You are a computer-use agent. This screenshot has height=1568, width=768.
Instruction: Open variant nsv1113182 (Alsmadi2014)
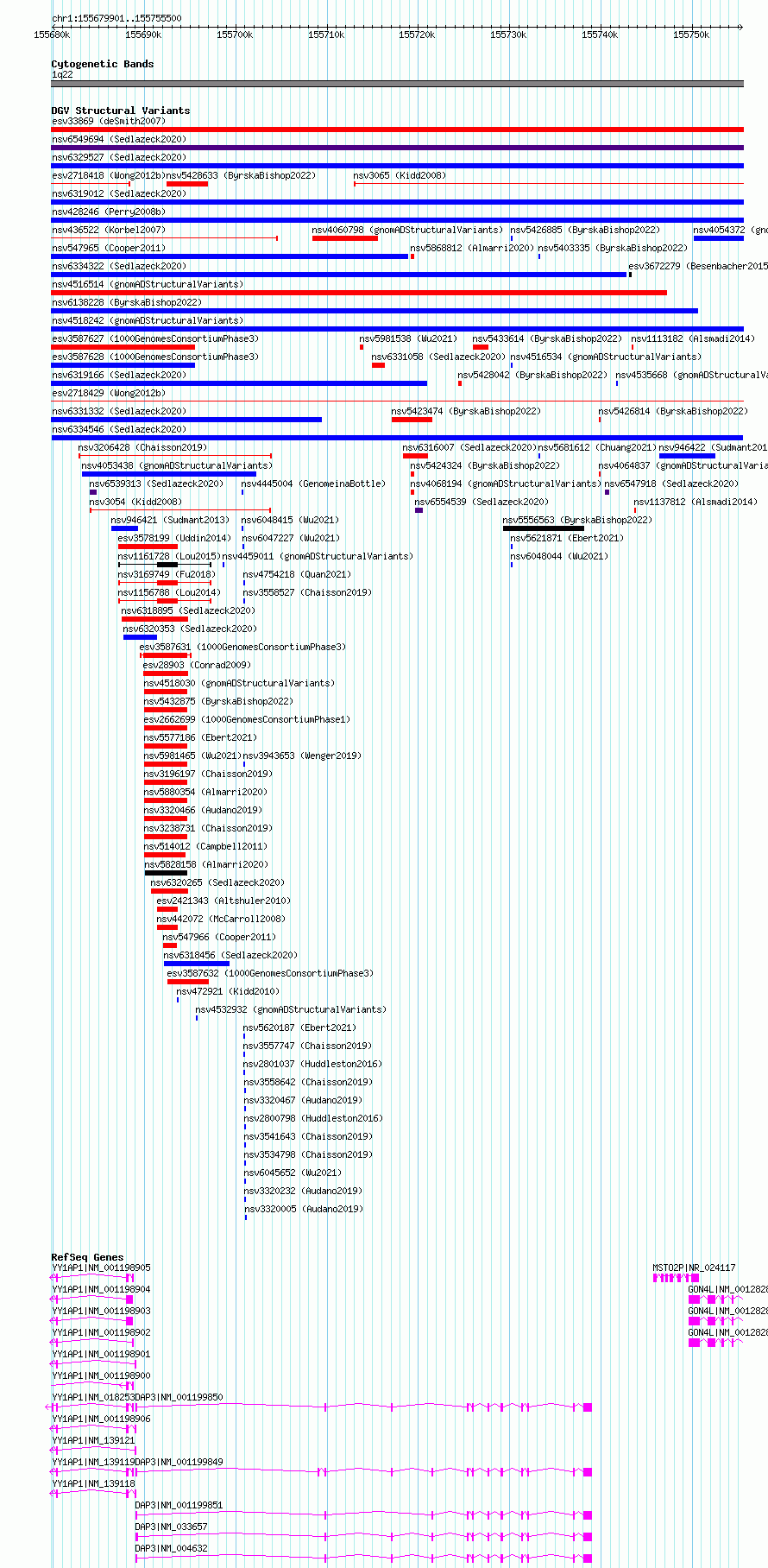click(x=693, y=338)
